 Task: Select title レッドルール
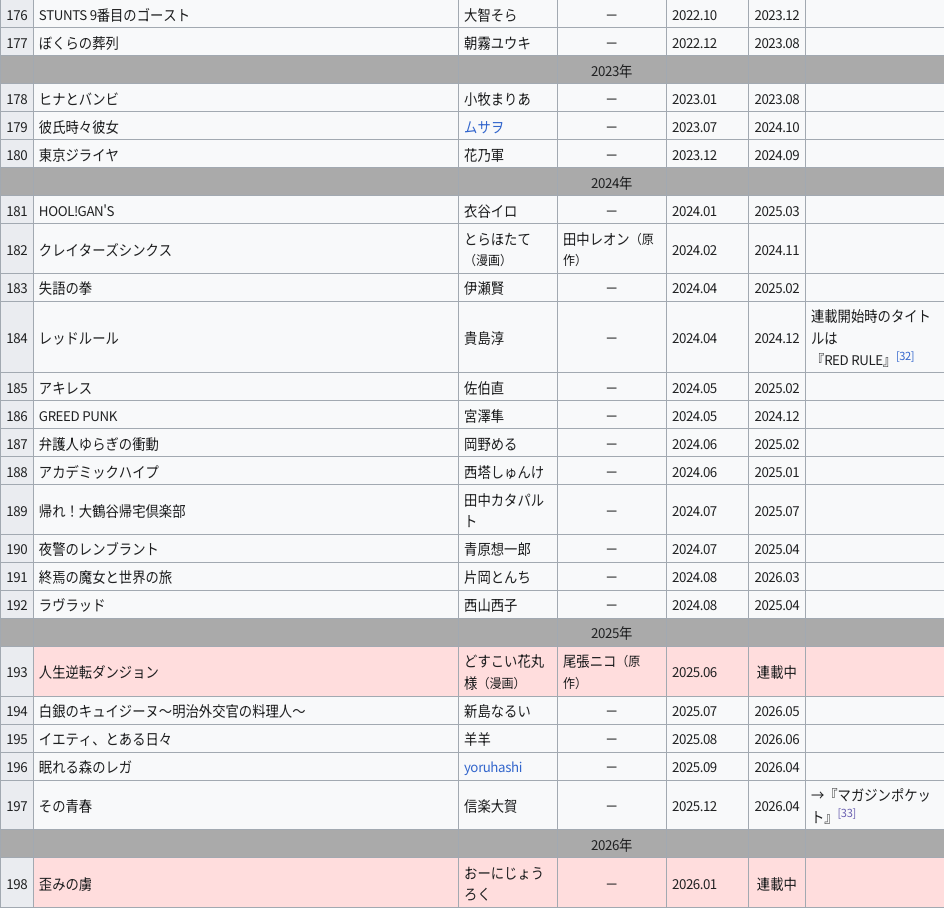click(x=79, y=338)
